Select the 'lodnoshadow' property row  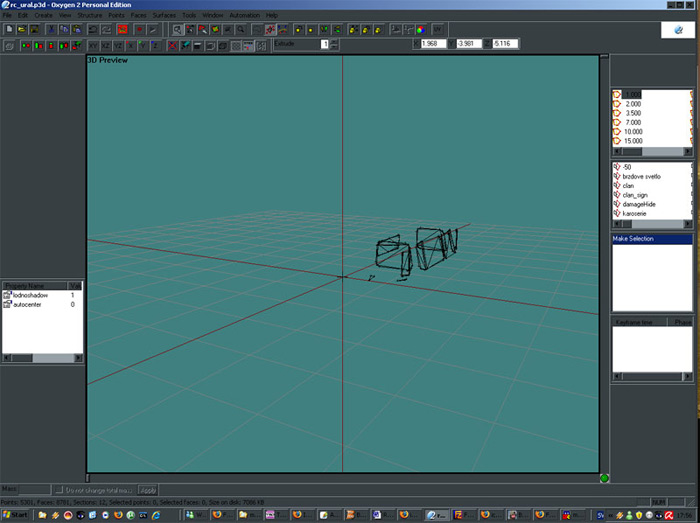pos(30,295)
